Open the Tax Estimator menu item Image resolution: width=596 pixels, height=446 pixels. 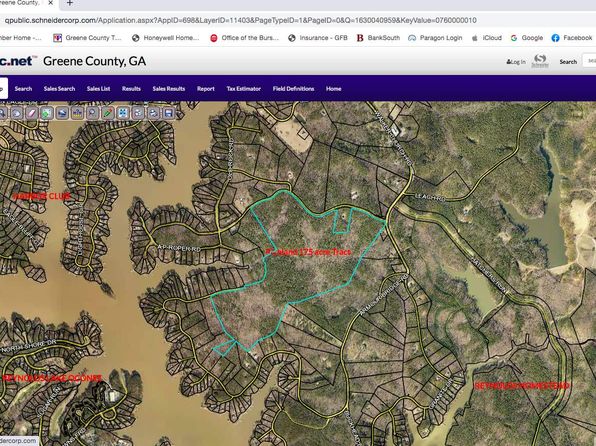pyautogui.click(x=244, y=89)
